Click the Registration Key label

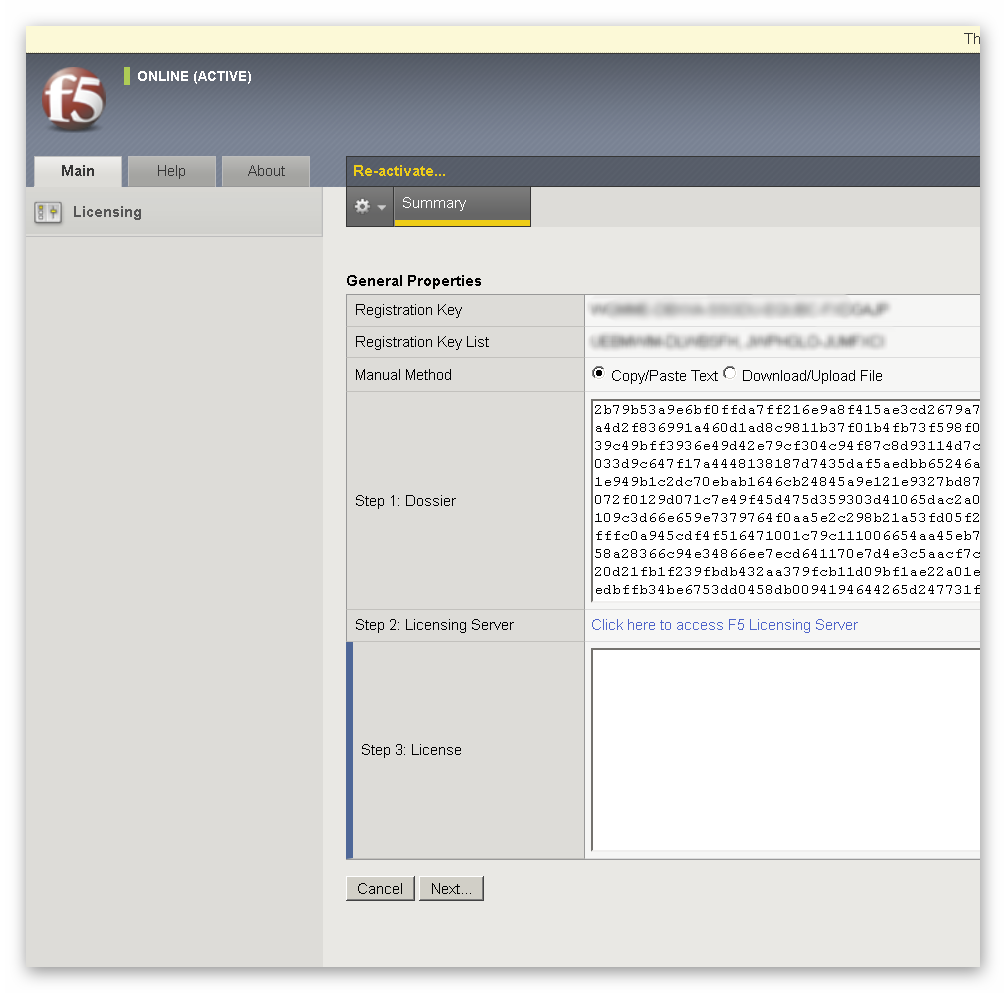(x=409, y=310)
